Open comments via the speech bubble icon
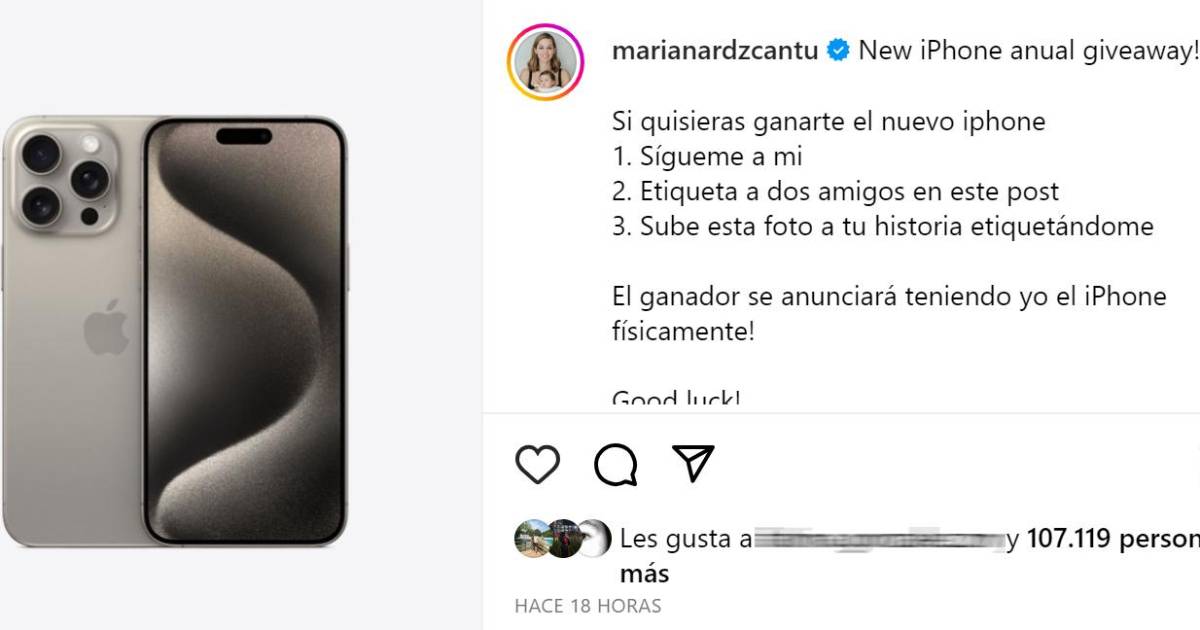The height and width of the screenshot is (630, 1200). coord(615,465)
